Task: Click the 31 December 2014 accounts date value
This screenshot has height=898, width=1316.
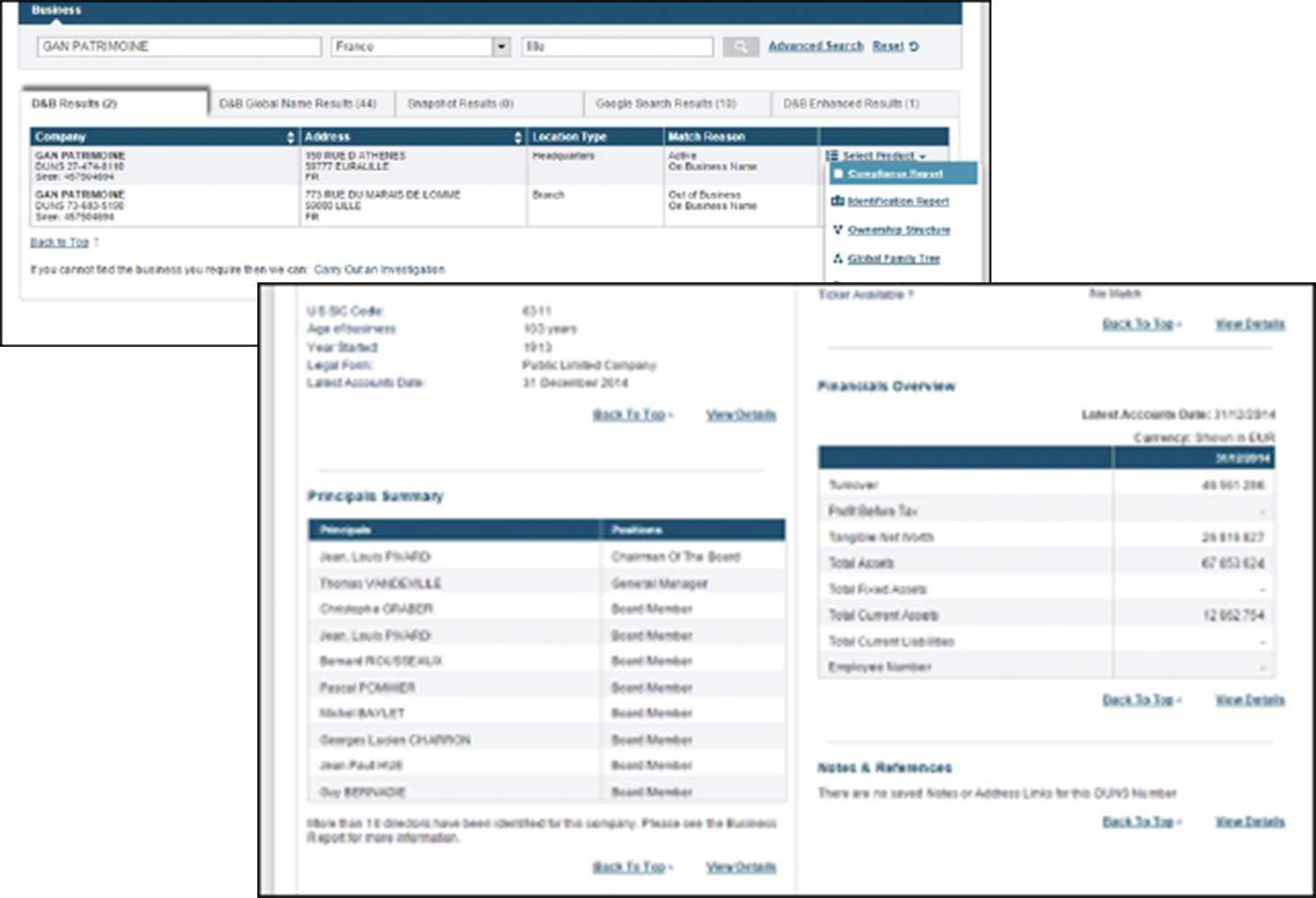Action: click(576, 384)
